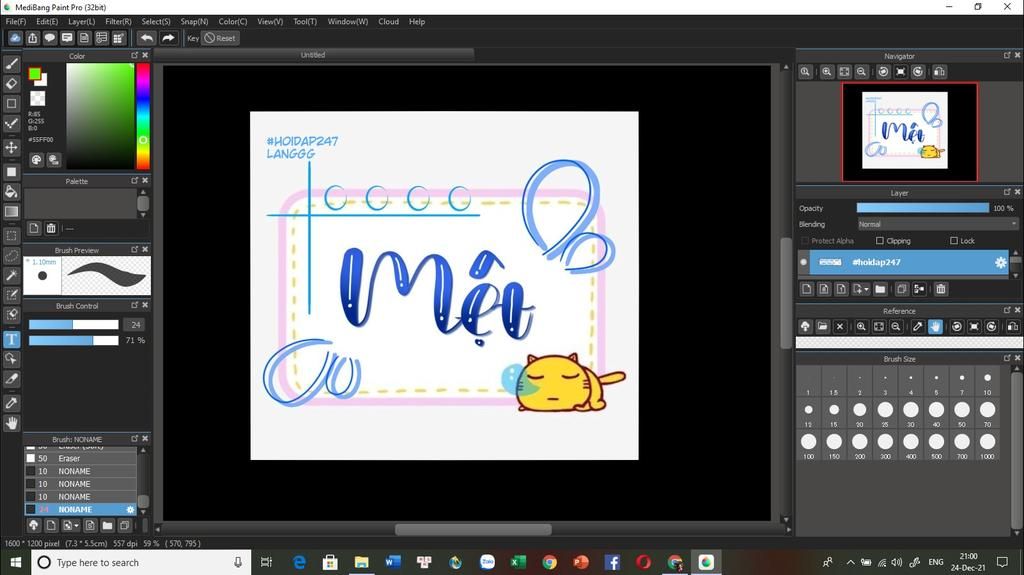Viewport: 1024px width, 575px height.
Task: Undock the Navigator panel
Action: (1006, 56)
